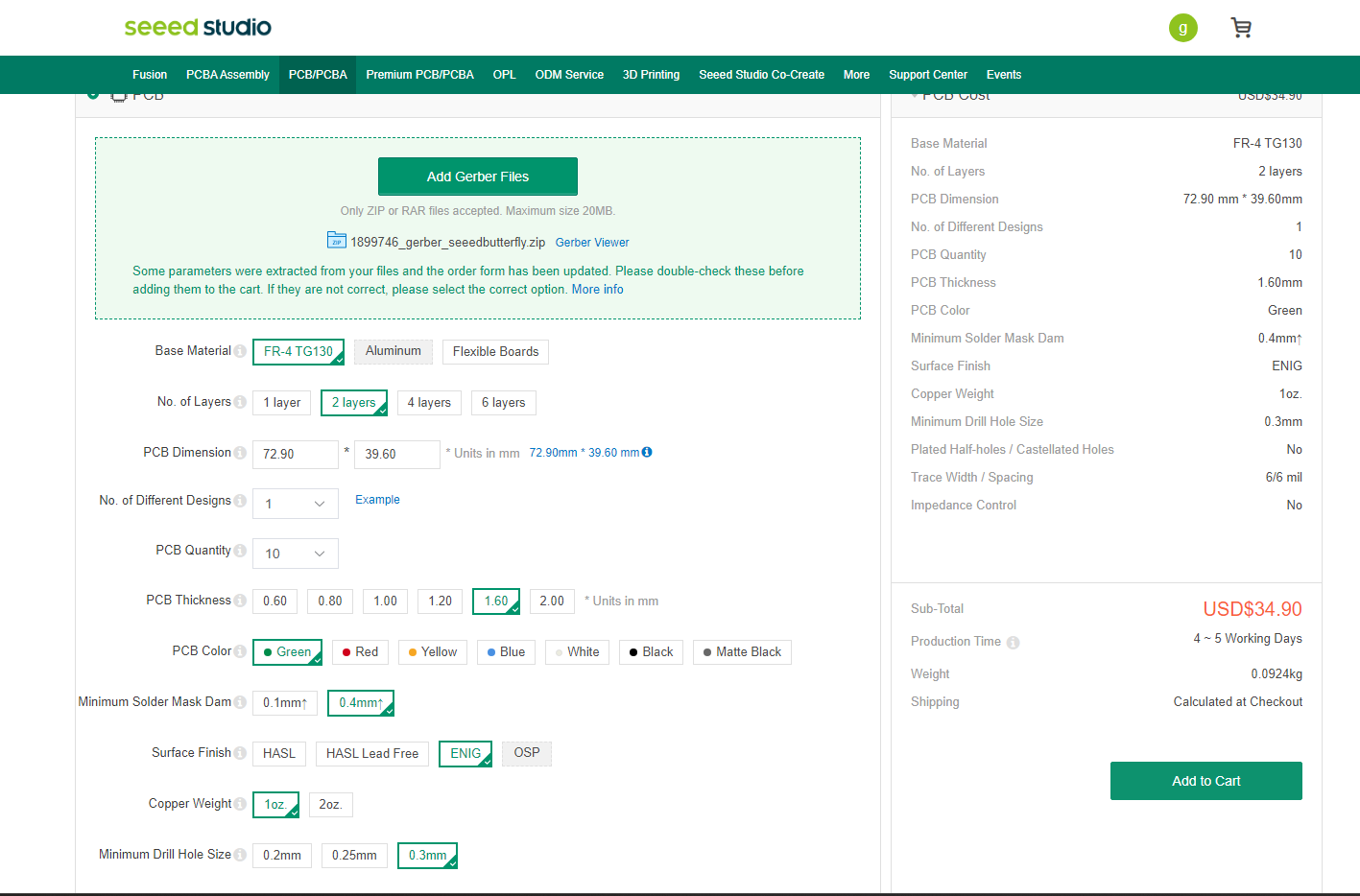Click the Add Gerber Files button

coord(477,176)
